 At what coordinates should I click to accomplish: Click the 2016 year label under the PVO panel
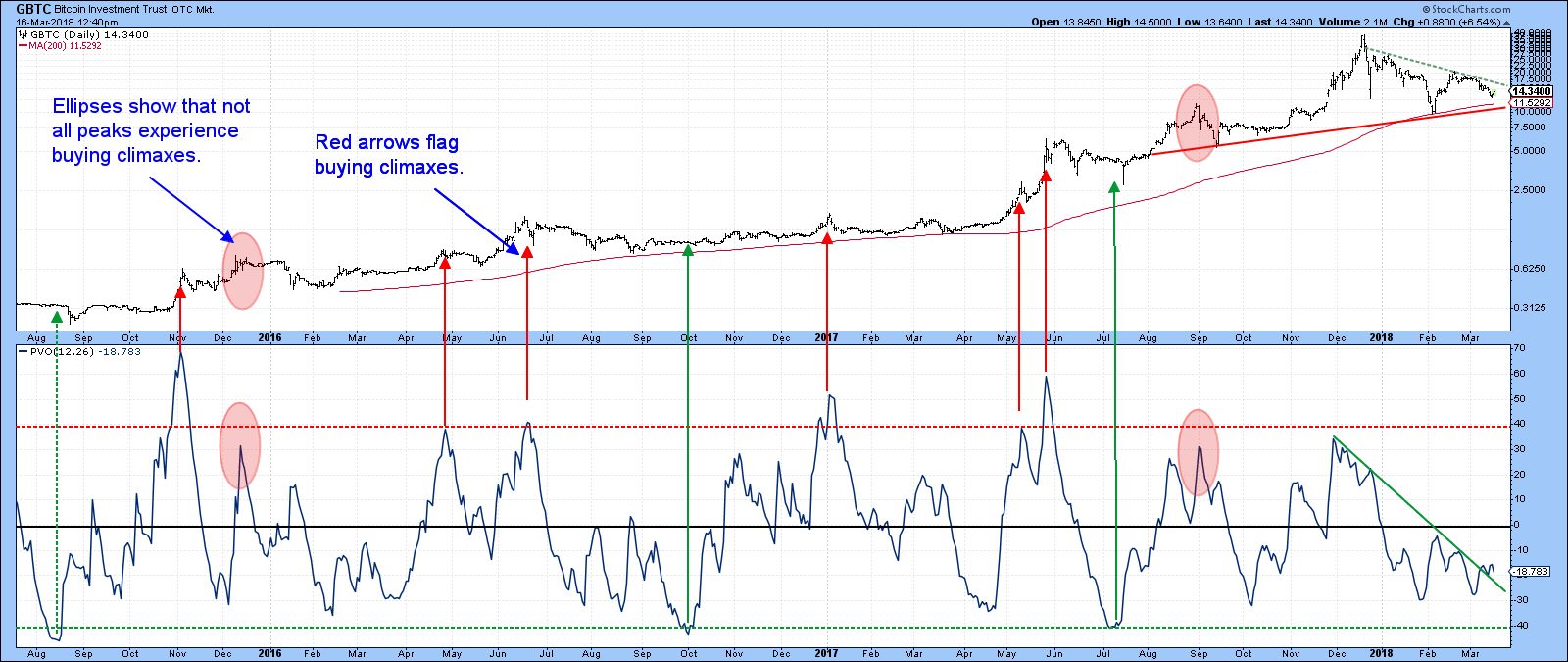pyautogui.click(x=269, y=653)
